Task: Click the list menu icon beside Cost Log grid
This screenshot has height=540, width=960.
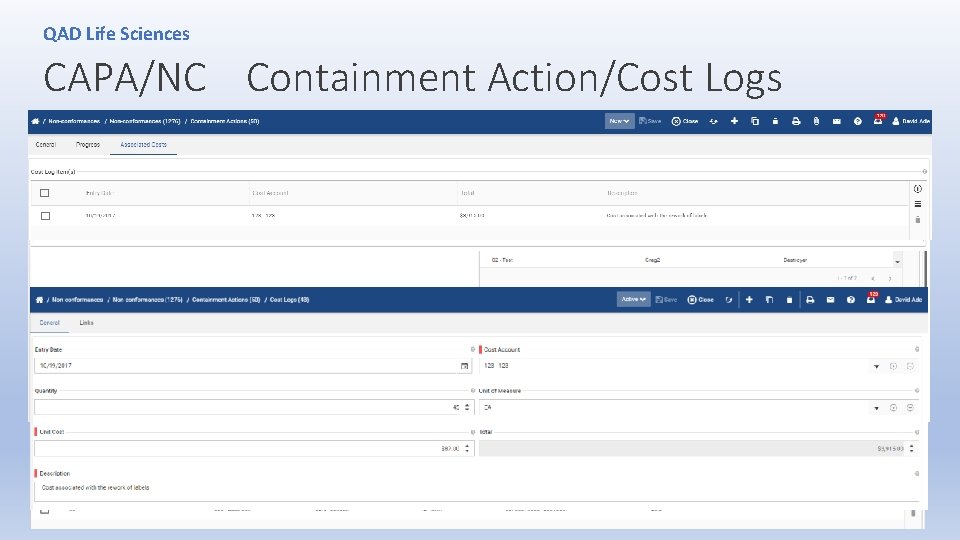Action: coord(918,204)
